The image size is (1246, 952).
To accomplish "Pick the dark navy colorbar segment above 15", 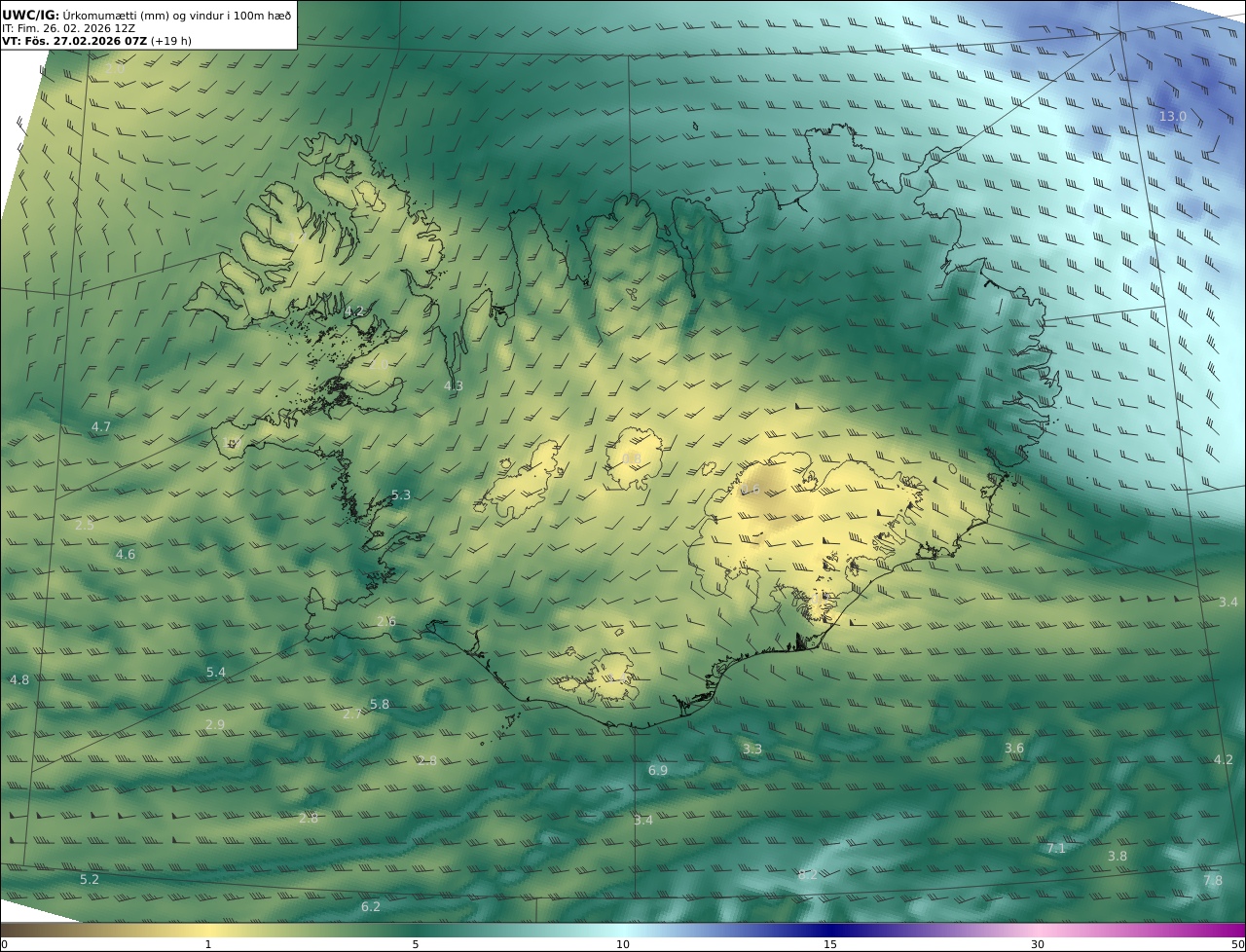I will pos(830,930).
